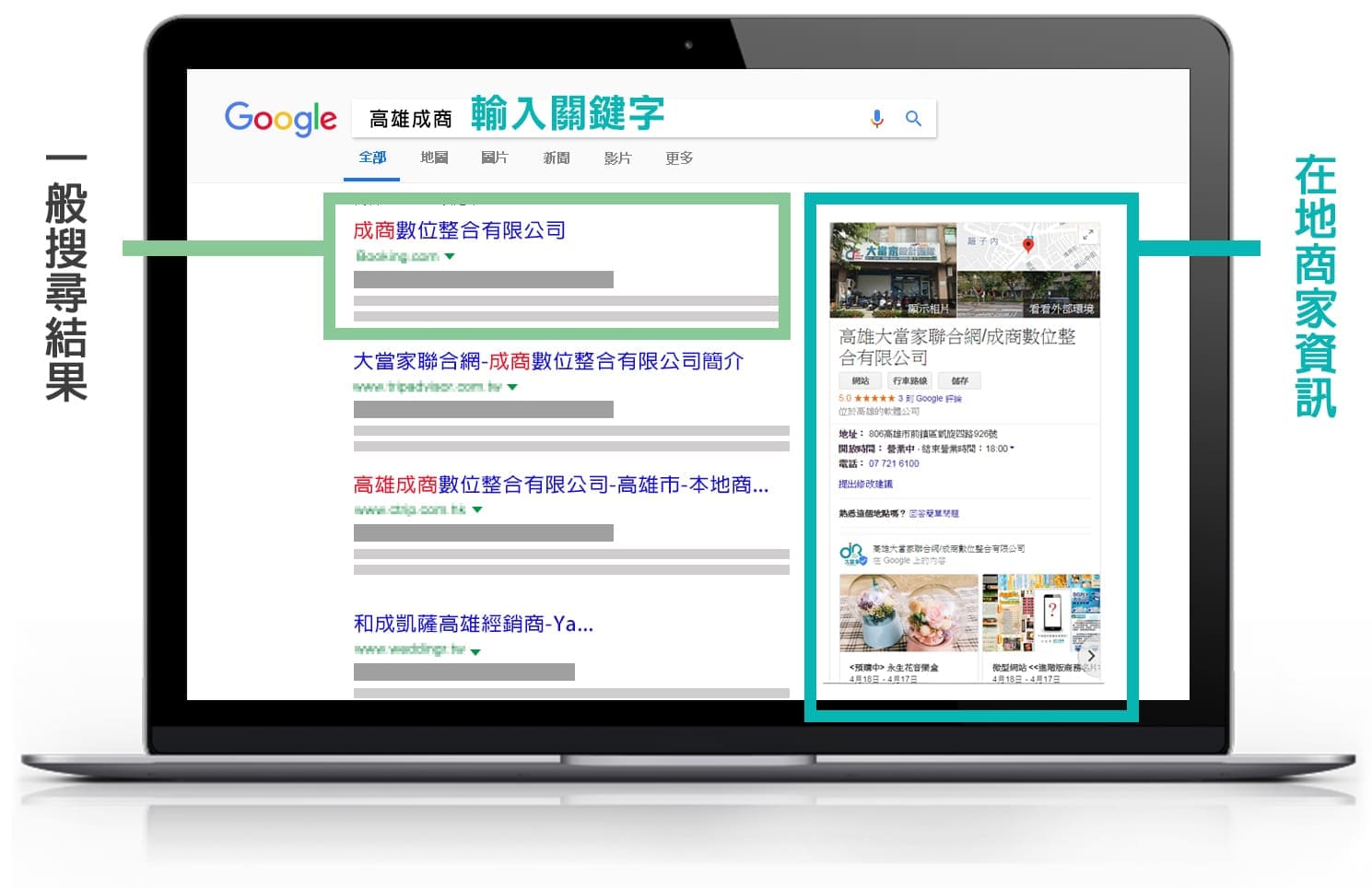Viewport: 1372px width, 888px height.
Task: Open the 成商數位整合有限公司 result link
Action: pyautogui.click(x=460, y=230)
